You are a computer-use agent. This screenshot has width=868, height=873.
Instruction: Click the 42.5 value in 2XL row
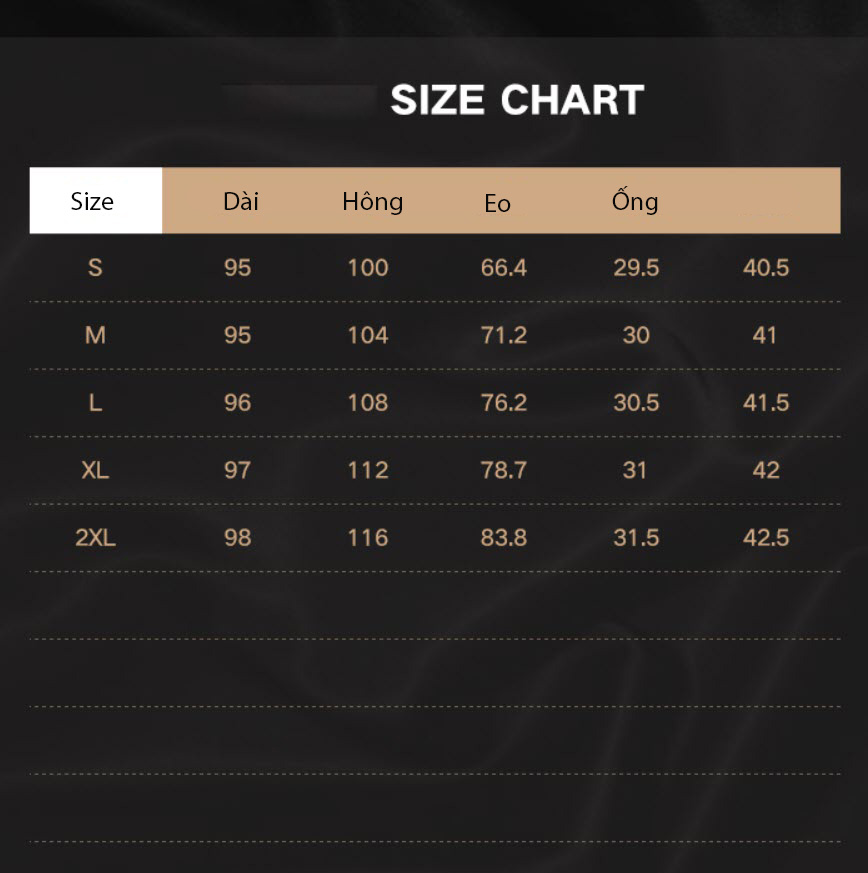(x=766, y=538)
